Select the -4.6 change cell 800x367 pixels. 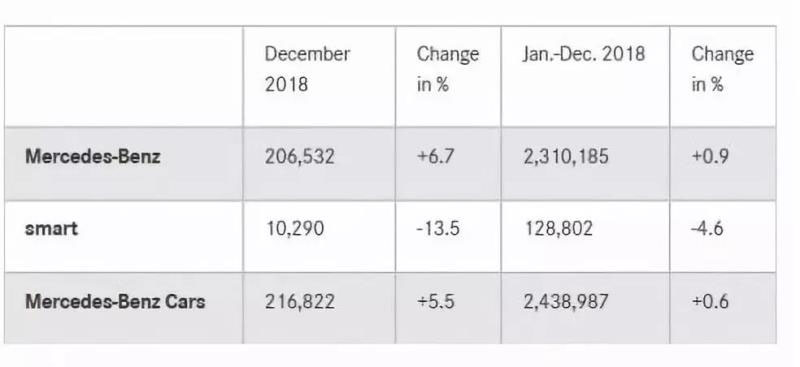click(707, 228)
